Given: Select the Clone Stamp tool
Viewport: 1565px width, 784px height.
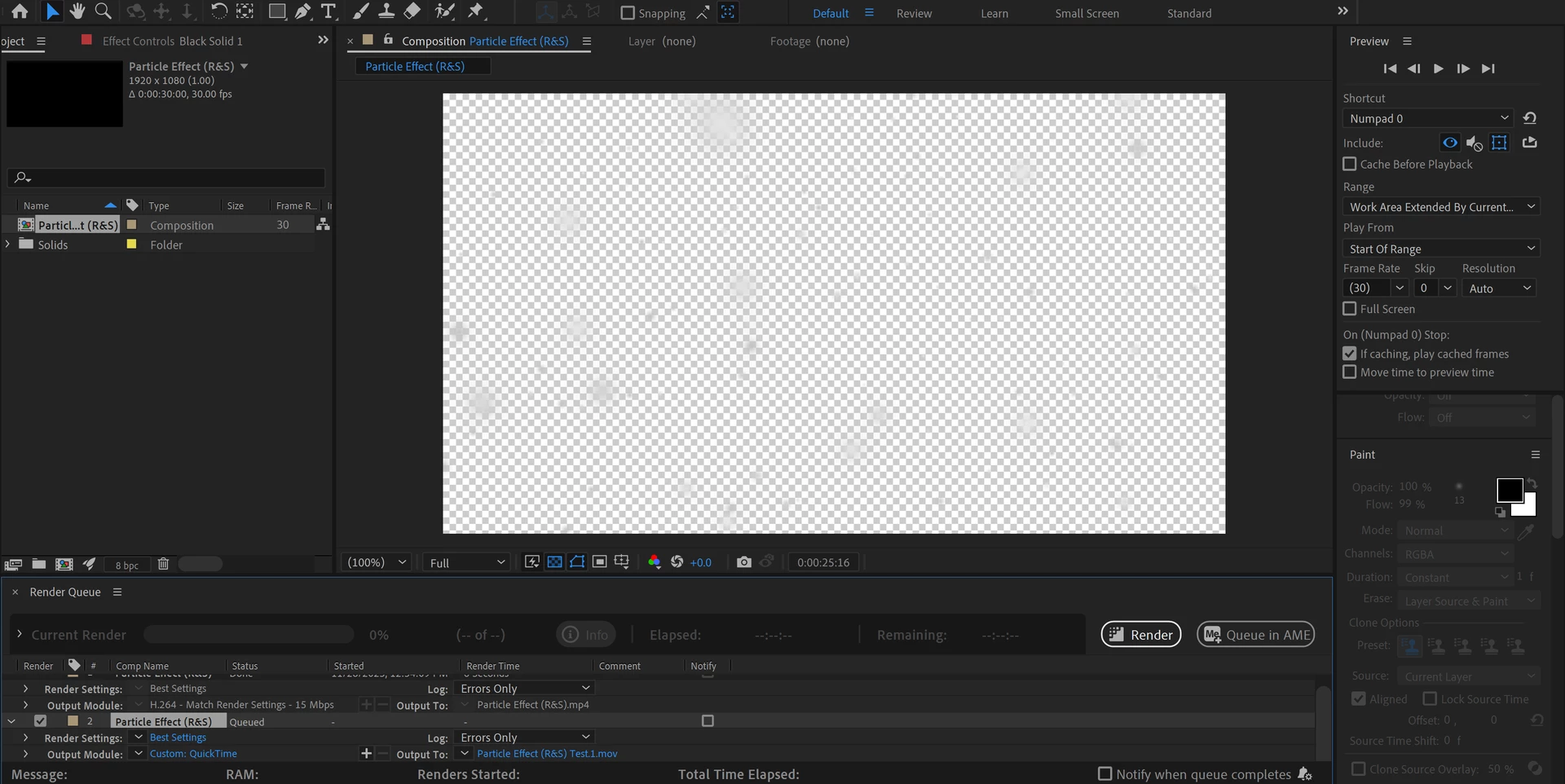Looking at the screenshot, I should point(386,11).
